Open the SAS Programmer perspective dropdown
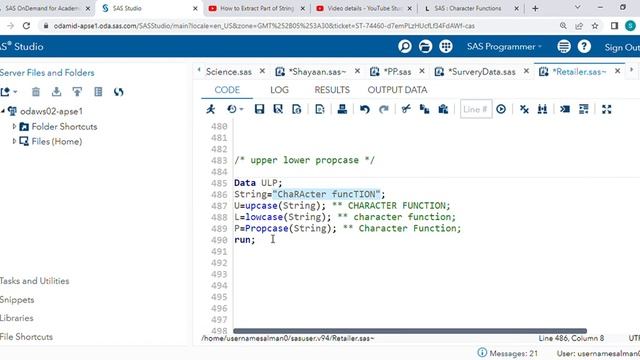The width and height of the screenshot is (640, 360). [504, 47]
